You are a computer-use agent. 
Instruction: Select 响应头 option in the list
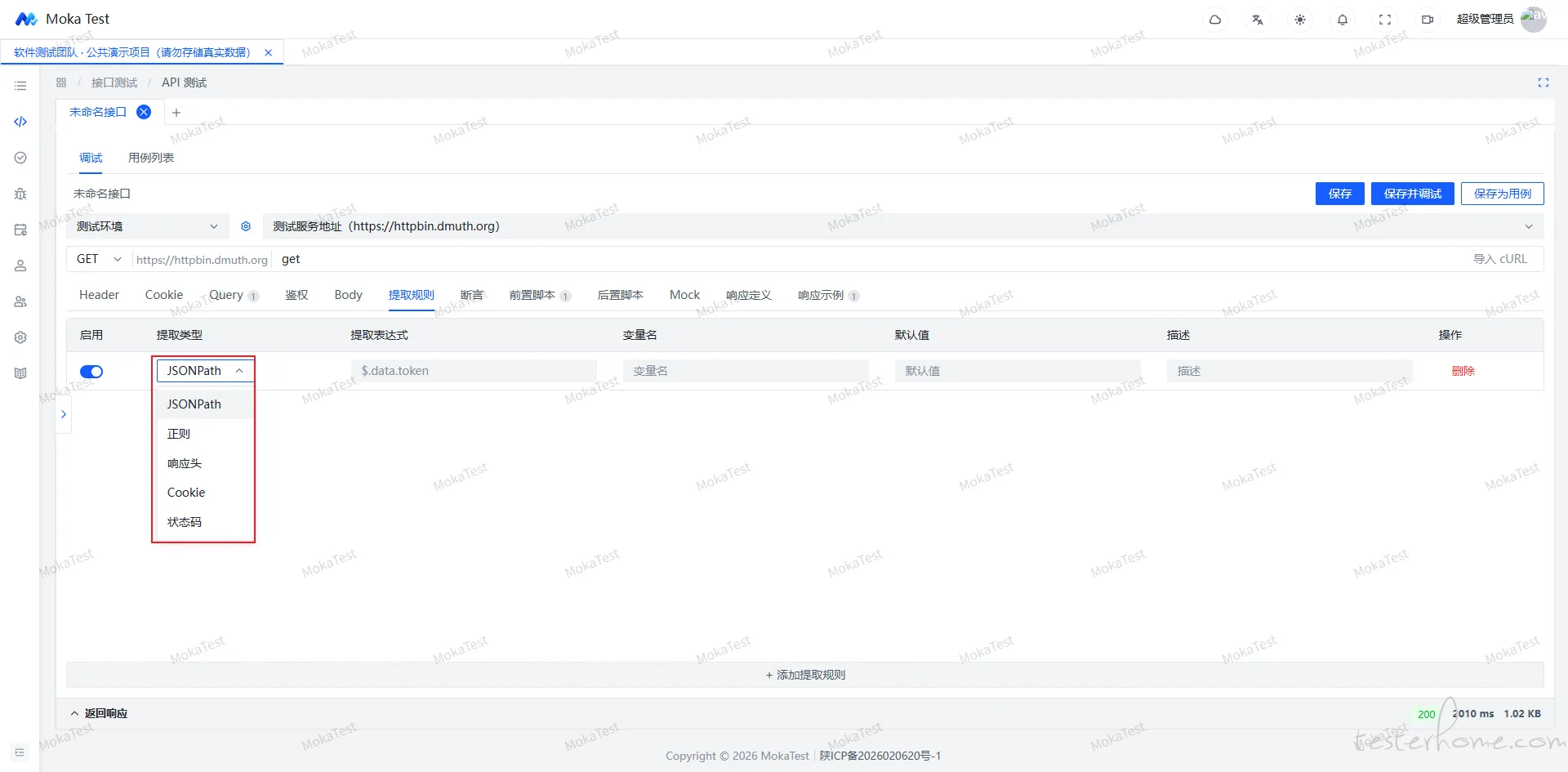(x=204, y=463)
